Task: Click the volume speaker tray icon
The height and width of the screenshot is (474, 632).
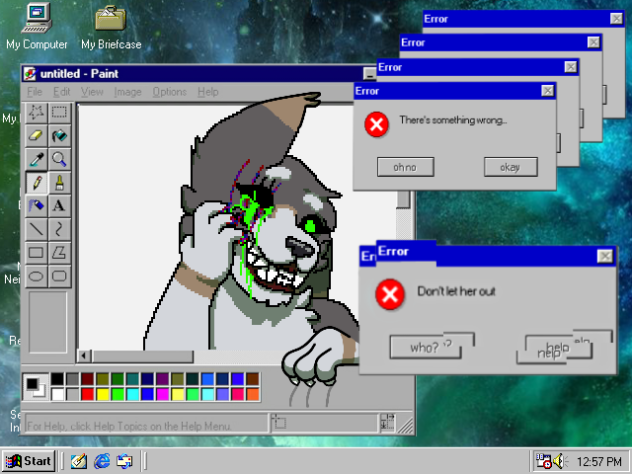Action: [560, 461]
